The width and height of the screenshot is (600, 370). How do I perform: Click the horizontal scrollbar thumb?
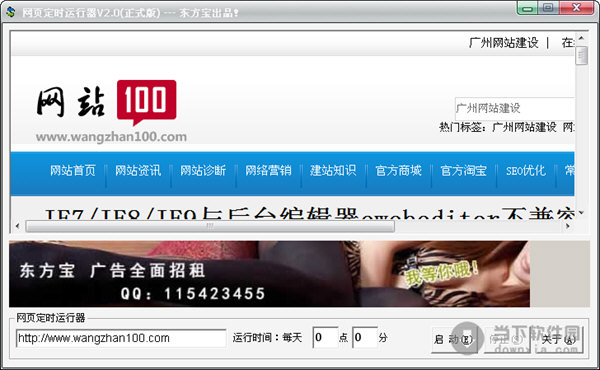210,226
